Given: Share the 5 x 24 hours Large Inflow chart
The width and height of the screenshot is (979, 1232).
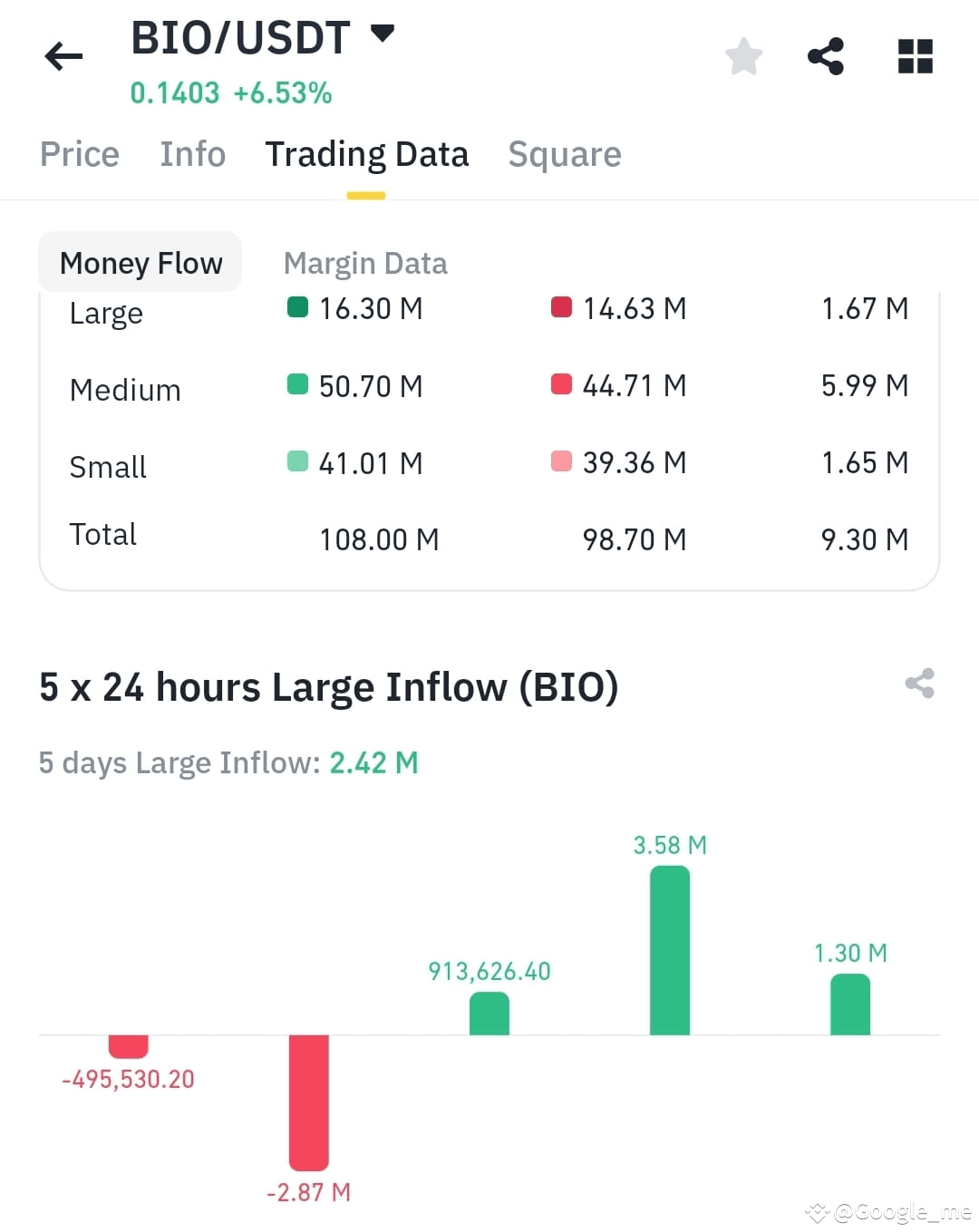Looking at the screenshot, I should pyautogui.click(x=921, y=684).
